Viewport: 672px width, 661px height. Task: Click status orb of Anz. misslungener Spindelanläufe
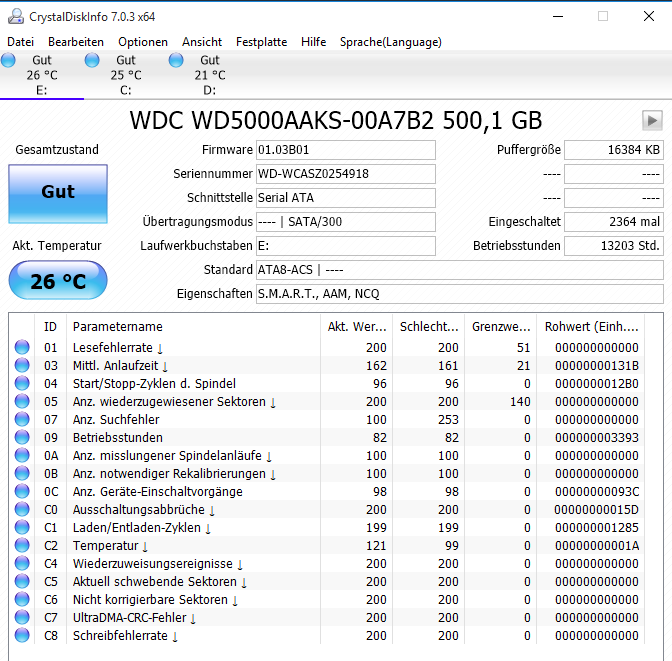[22, 455]
